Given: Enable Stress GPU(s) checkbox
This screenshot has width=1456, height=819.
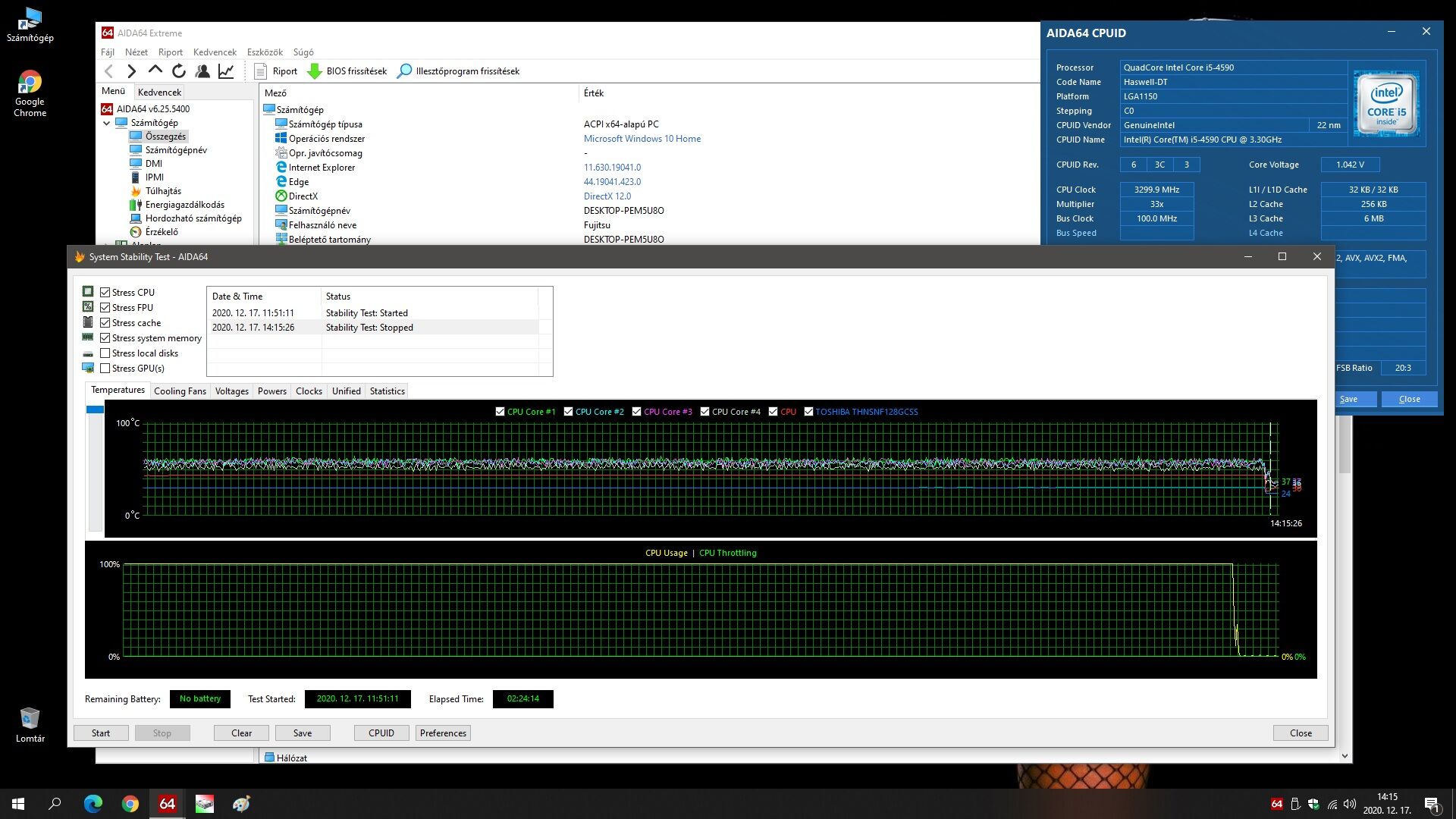Looking at the screenshot, I should (x=105, y=369).
